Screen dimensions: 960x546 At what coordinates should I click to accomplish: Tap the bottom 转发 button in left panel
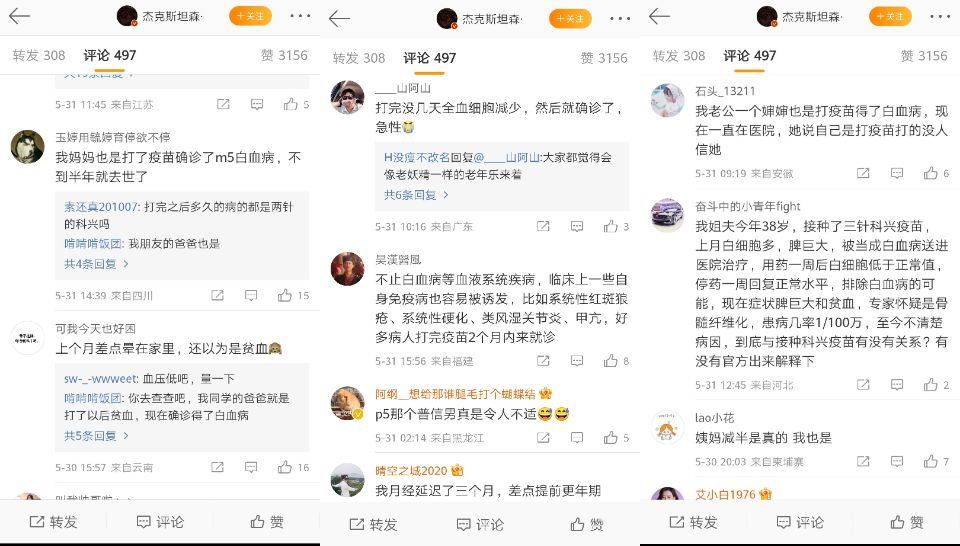tap(53, 522)
